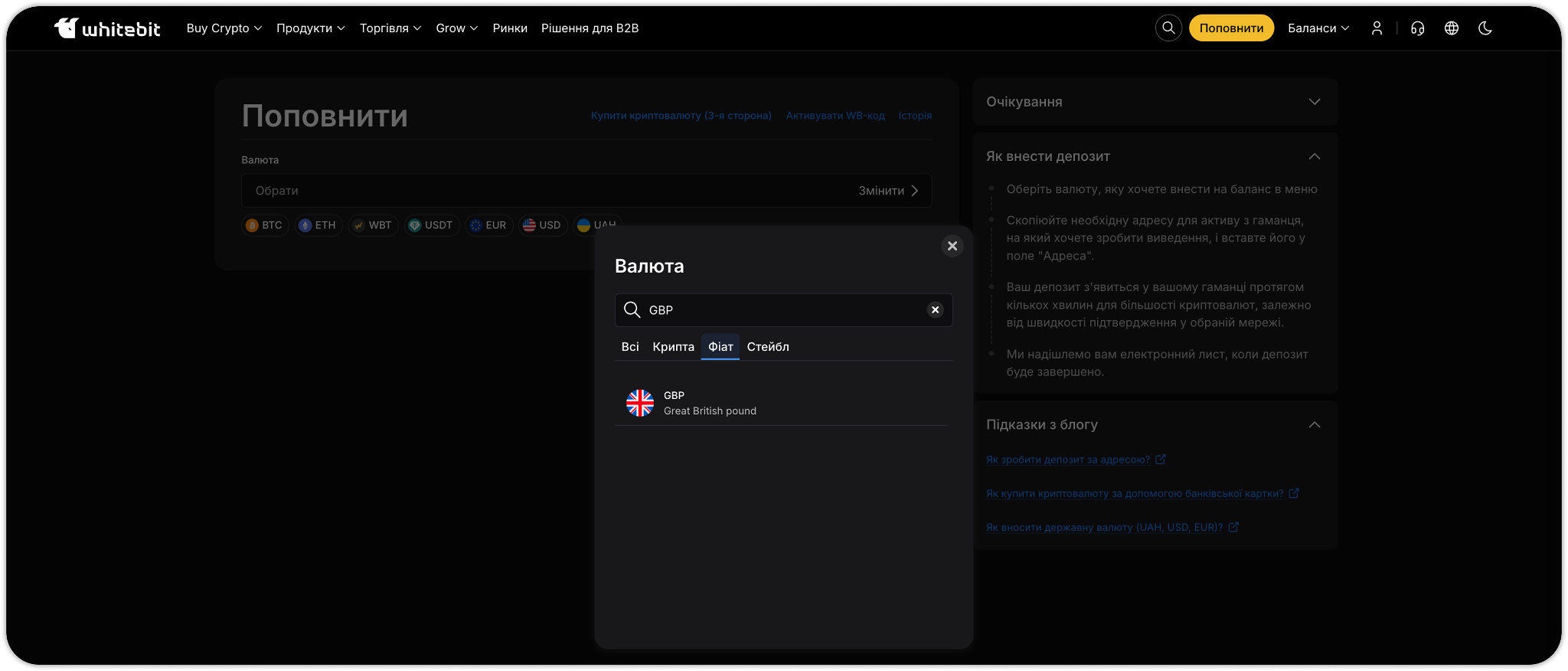Clear the GBP search text

935,309
